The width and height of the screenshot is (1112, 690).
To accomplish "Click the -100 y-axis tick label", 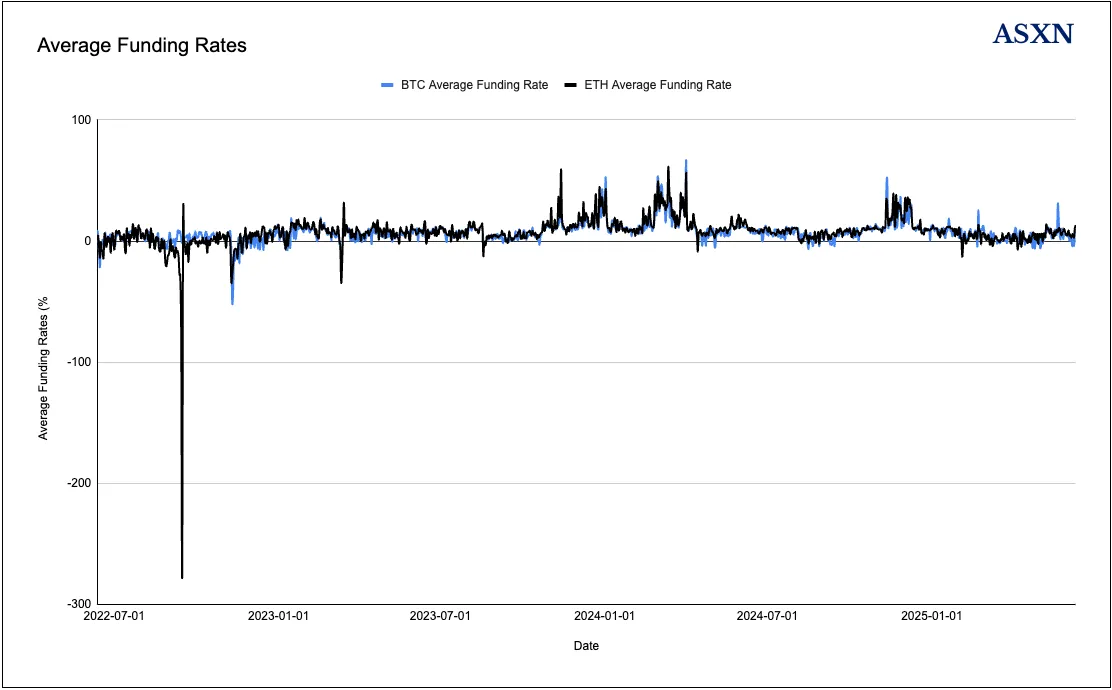I will 77,362.
